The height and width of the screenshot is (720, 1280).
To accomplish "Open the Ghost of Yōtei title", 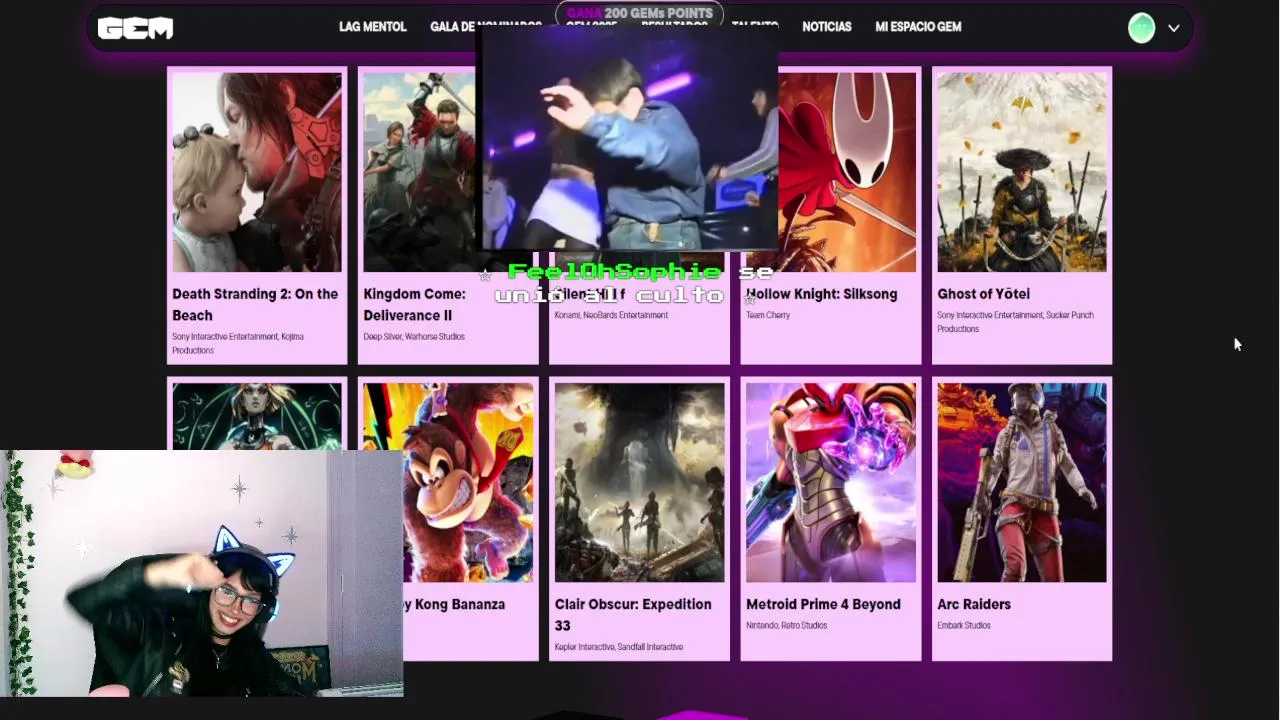I will (983, 294).
